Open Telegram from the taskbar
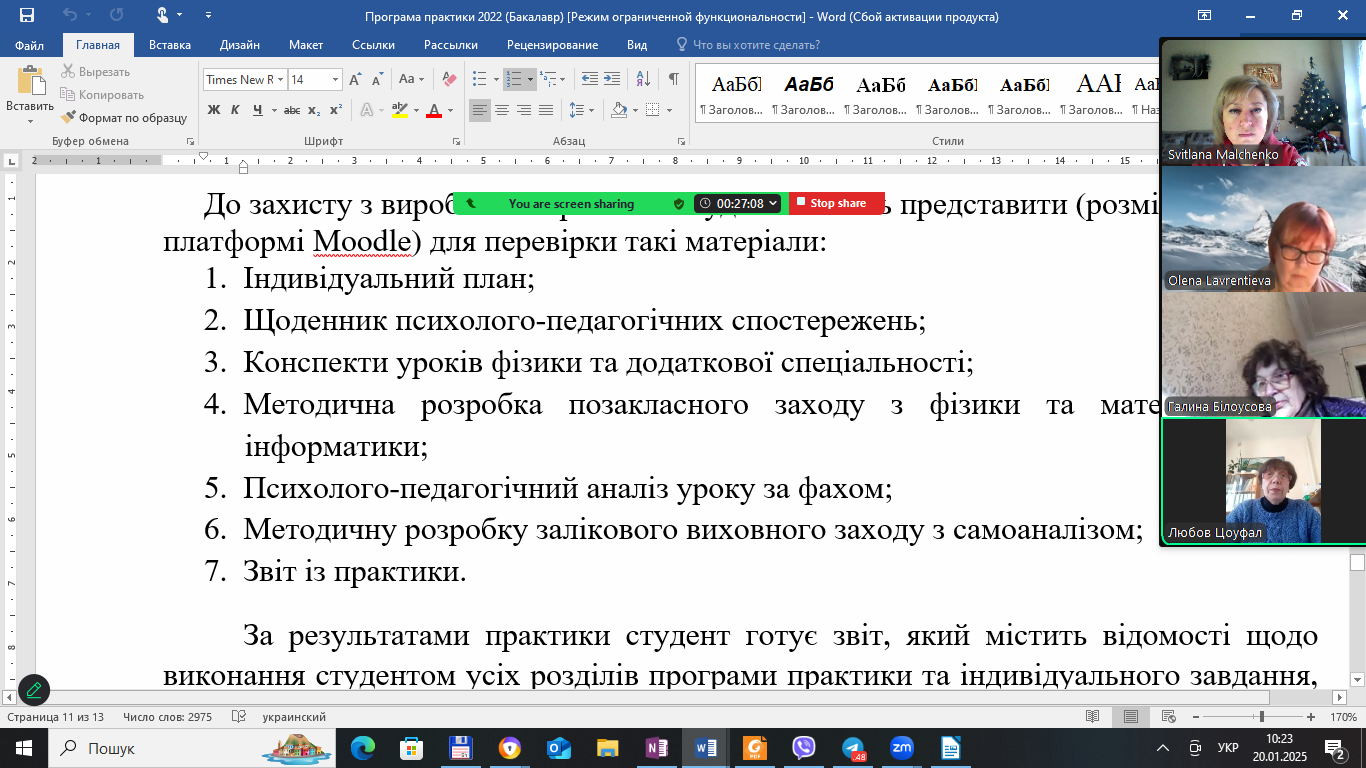This screenshot has width=1366, height=768. coord(853,748)
